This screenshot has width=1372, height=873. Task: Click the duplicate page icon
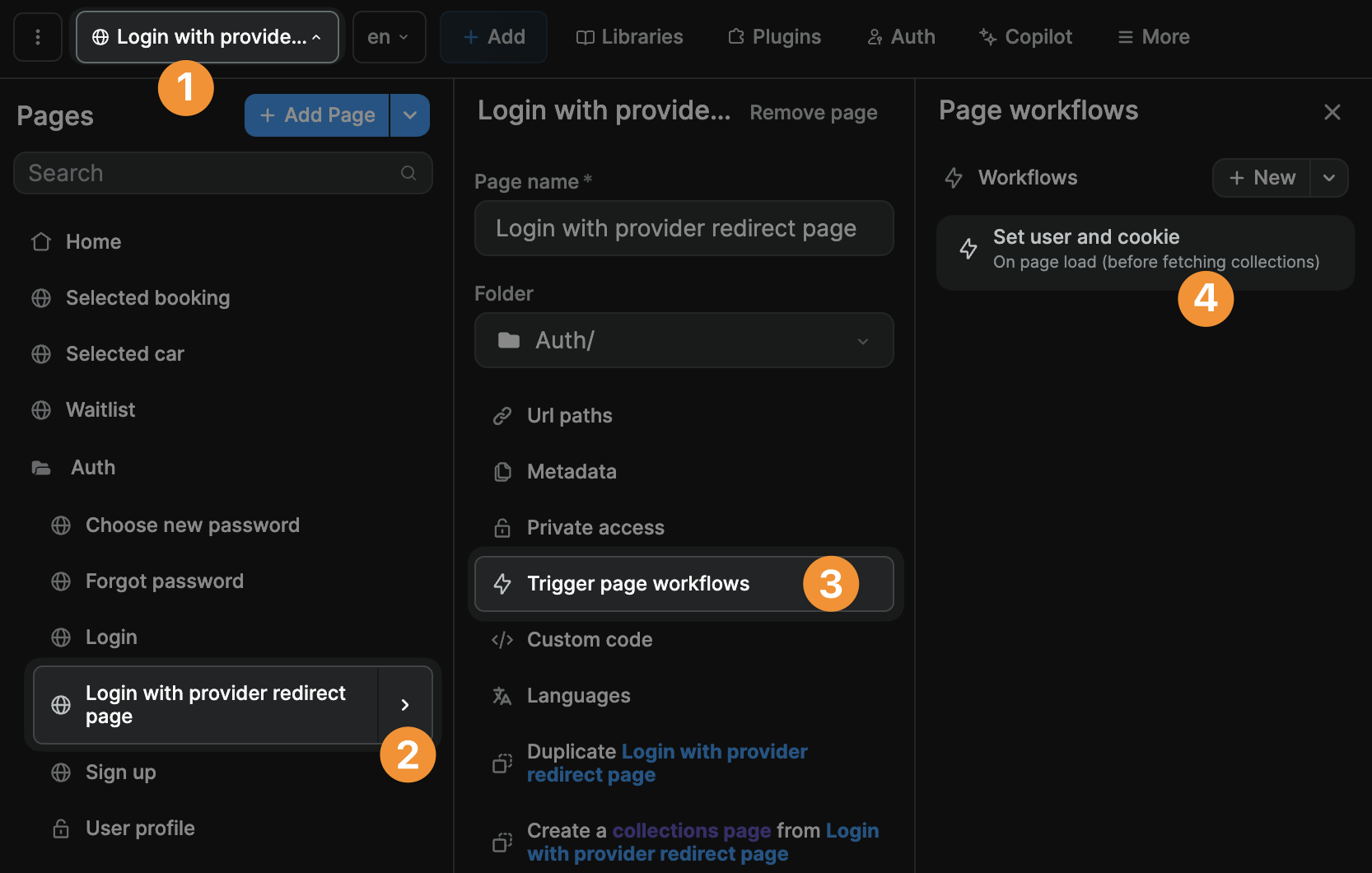point(502,763)
